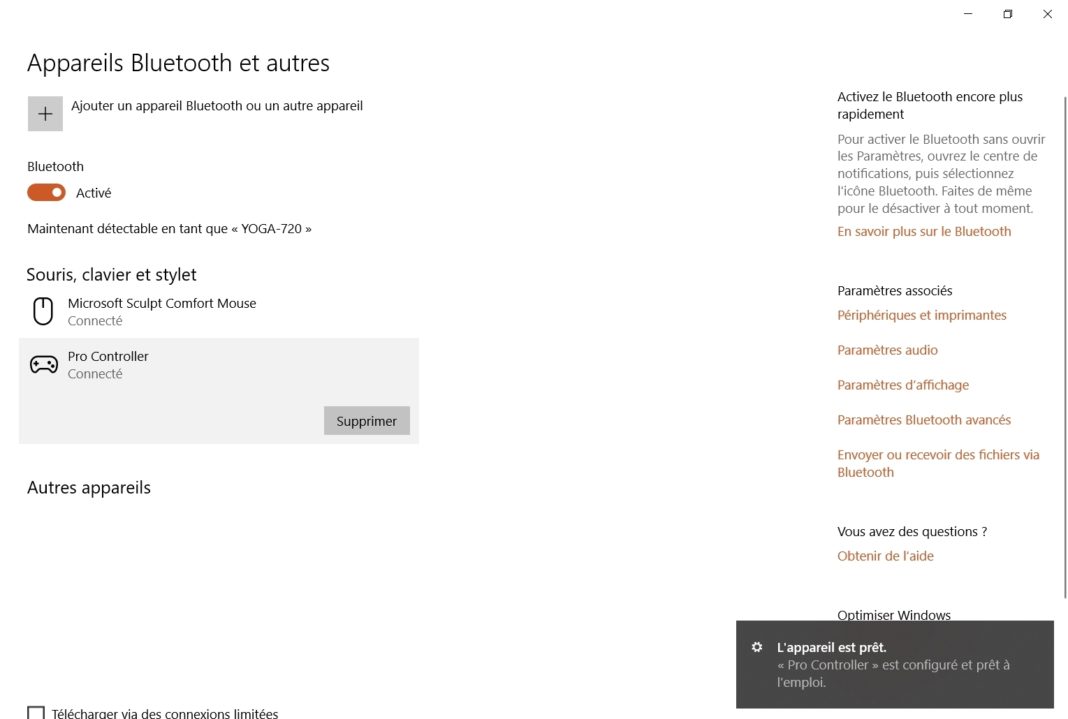The height and width of the screenshot is (719, 1068).
Task: Click the Pro Controller gamepad icon
Action: pyautogui.click(x=44, y=364)
